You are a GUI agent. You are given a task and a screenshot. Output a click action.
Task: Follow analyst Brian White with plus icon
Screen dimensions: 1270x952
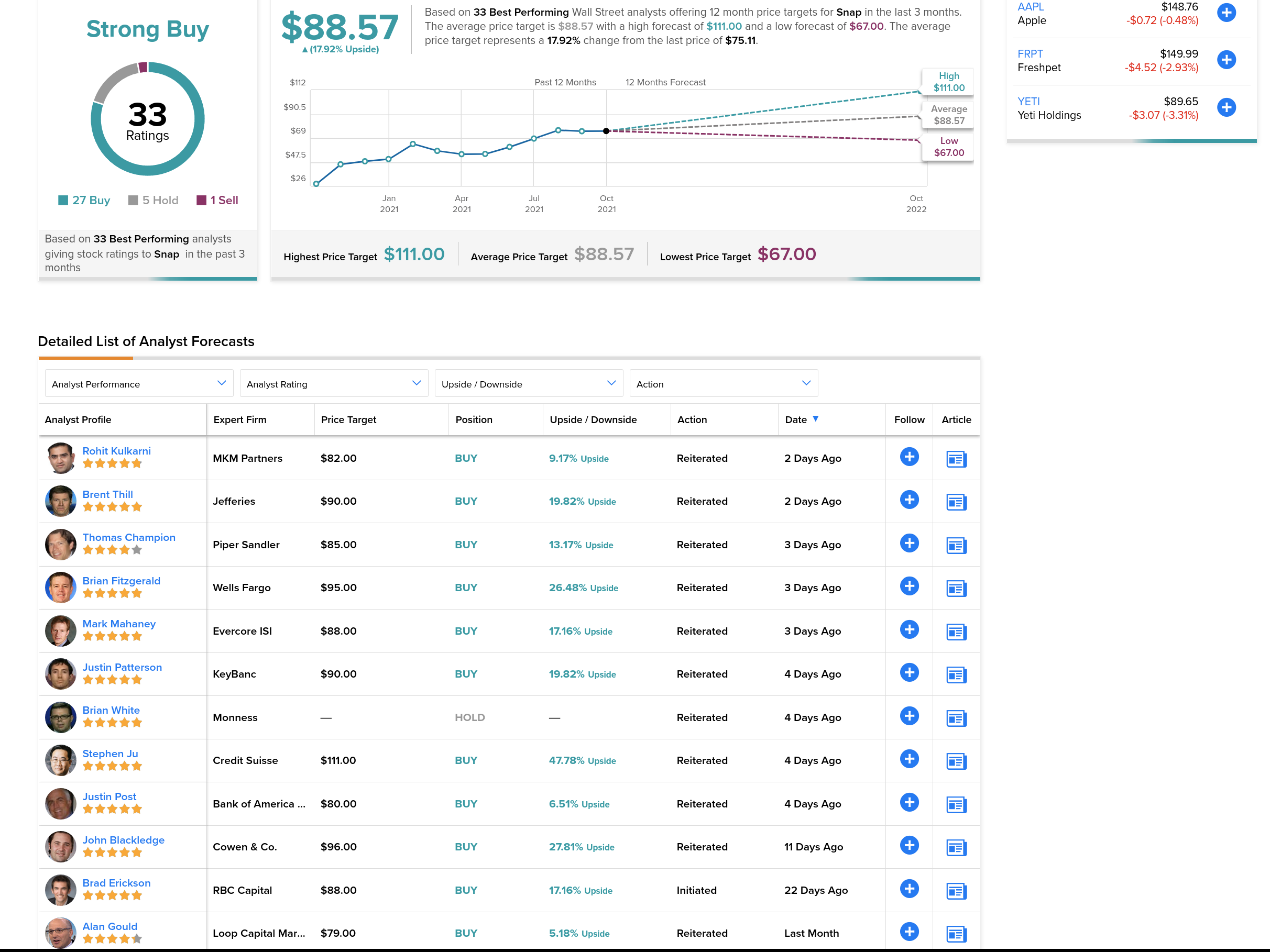(909, 716)
